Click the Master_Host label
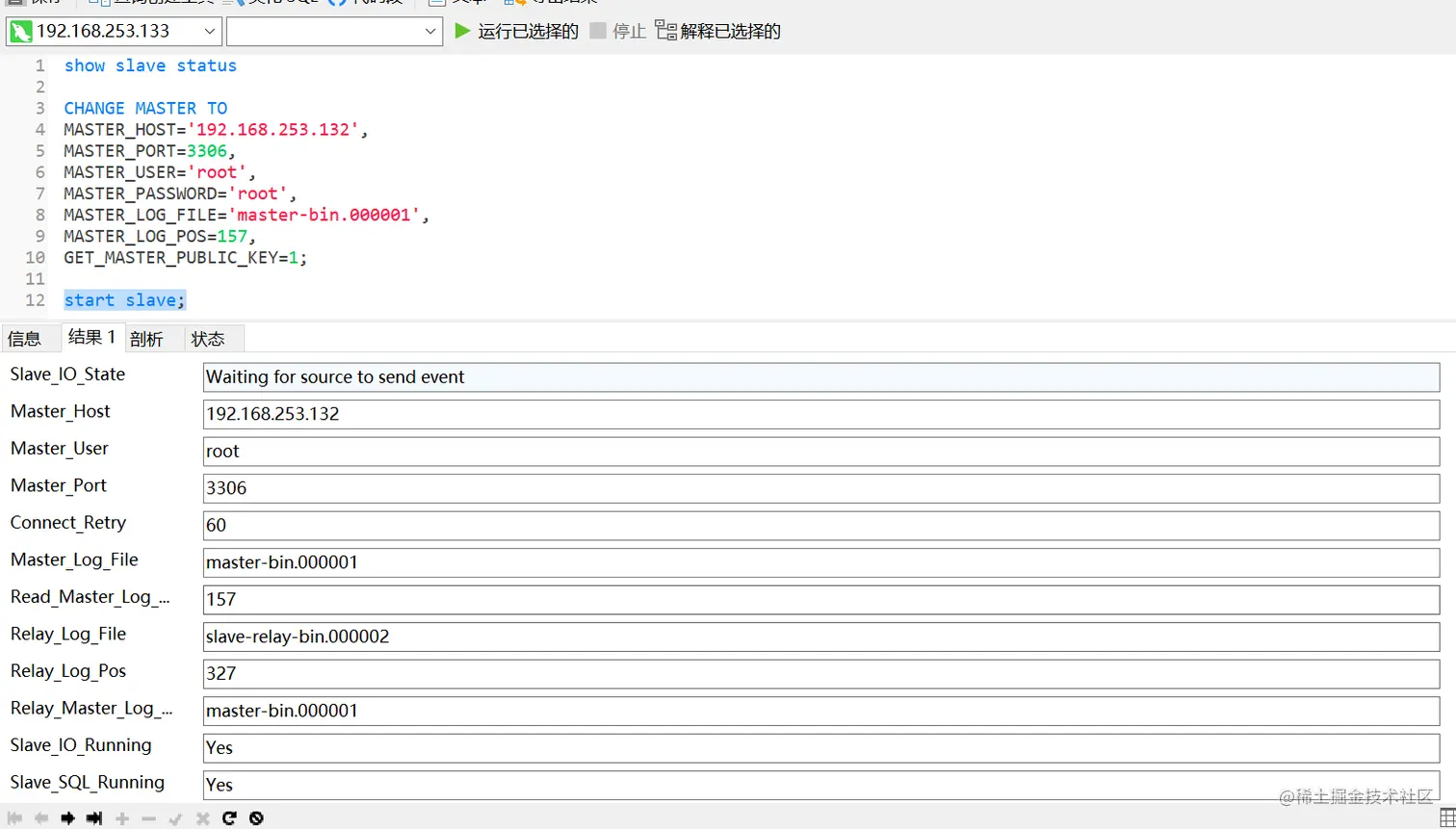 61,412
